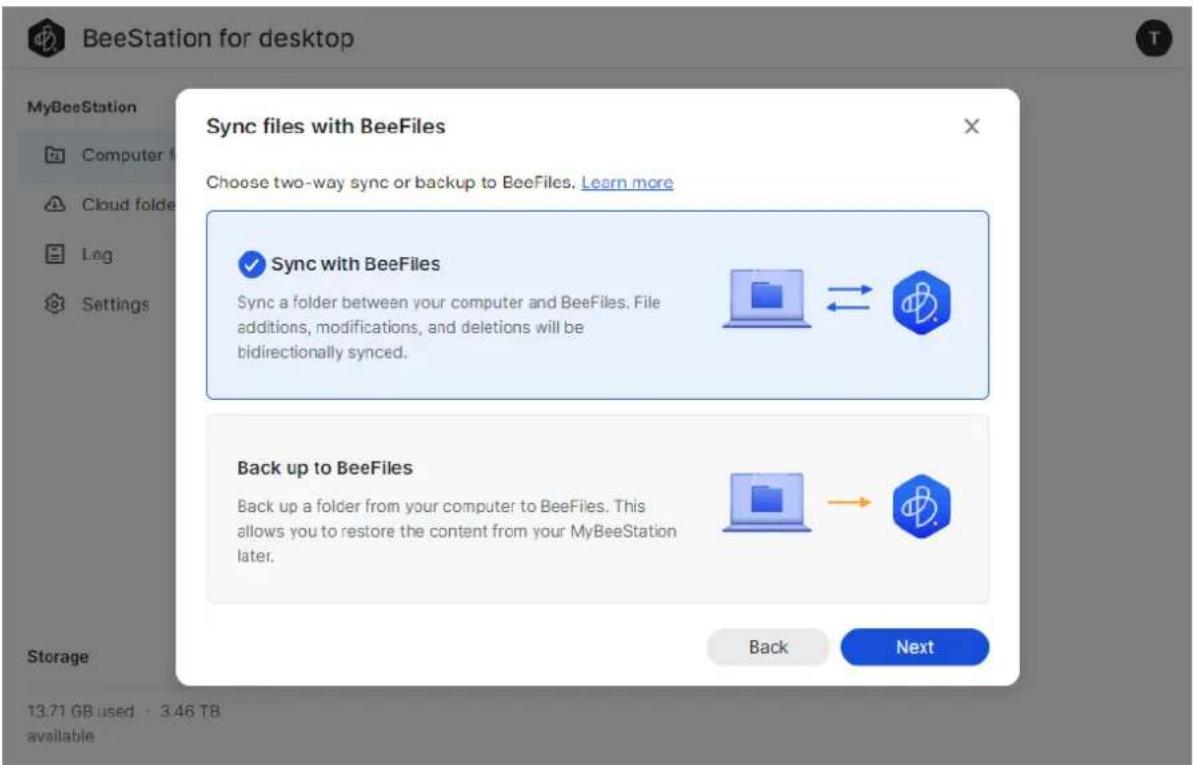Click BeeFiles hexagon icon in sync option
Image resolution: width=1193 pixels, height=765 pixels.
(x=921, y=302)
